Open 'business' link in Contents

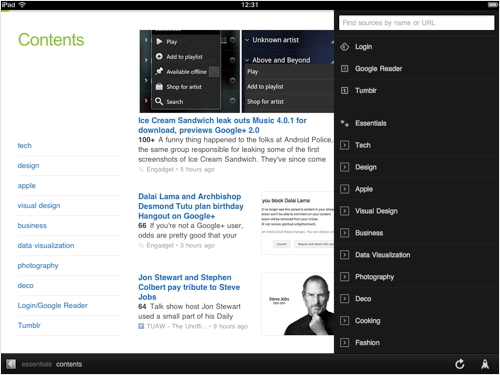point(32,226)
